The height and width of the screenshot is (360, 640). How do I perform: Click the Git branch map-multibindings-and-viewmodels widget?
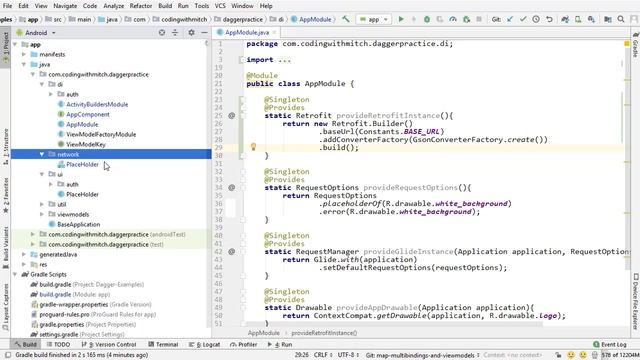423,355
